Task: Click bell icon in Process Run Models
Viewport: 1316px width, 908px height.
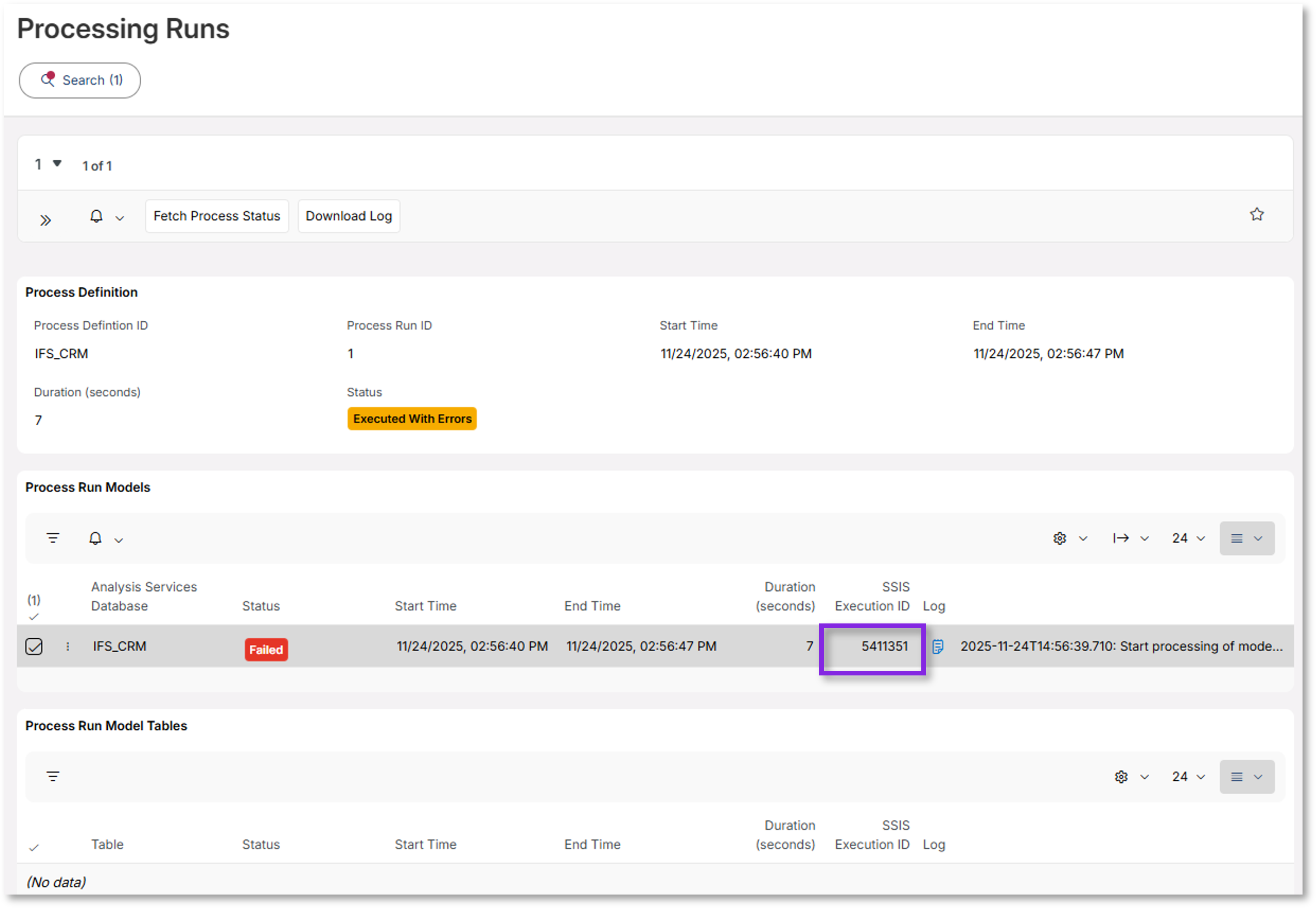Action: click(x=95, y=538)
